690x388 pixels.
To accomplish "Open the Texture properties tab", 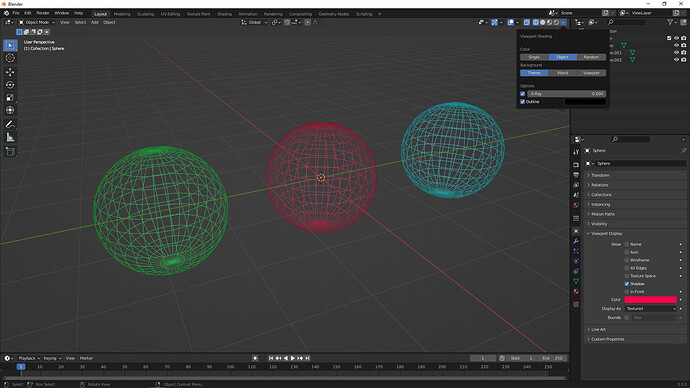I will tap(576, 304).
